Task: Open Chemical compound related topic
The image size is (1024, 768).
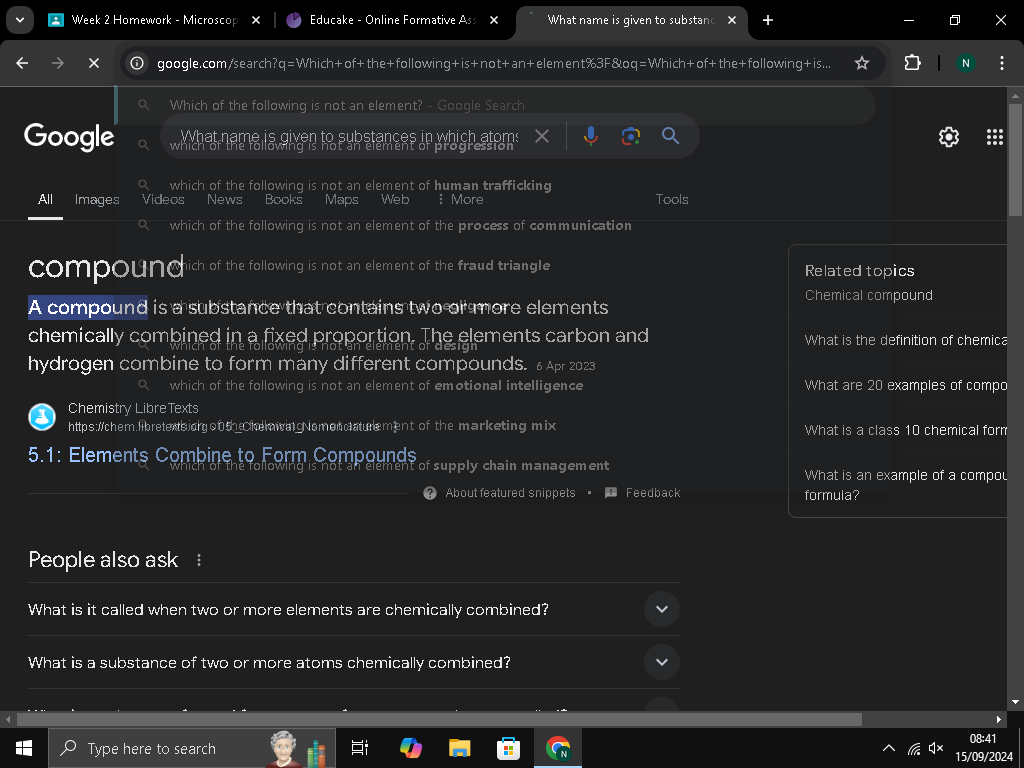Action: (x=869, y=295)
